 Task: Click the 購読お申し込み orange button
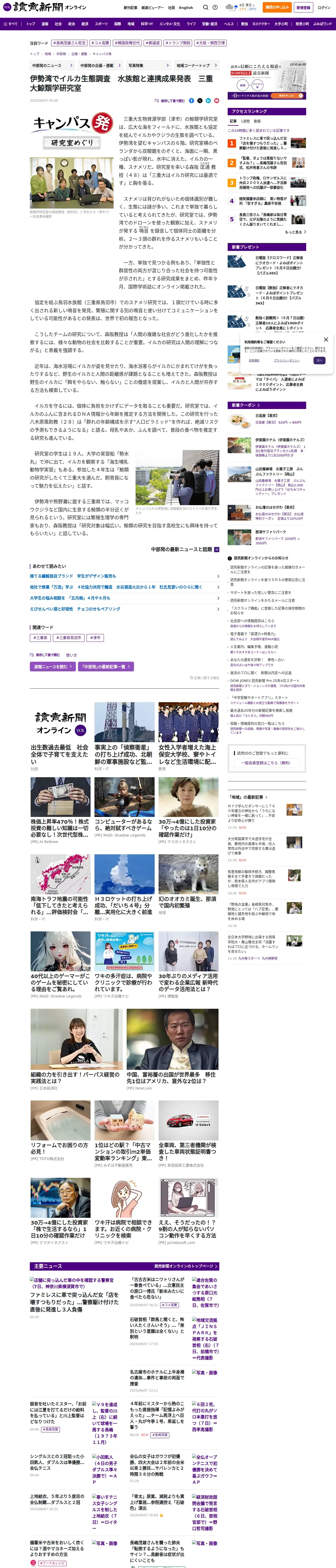tap(277, 7)
